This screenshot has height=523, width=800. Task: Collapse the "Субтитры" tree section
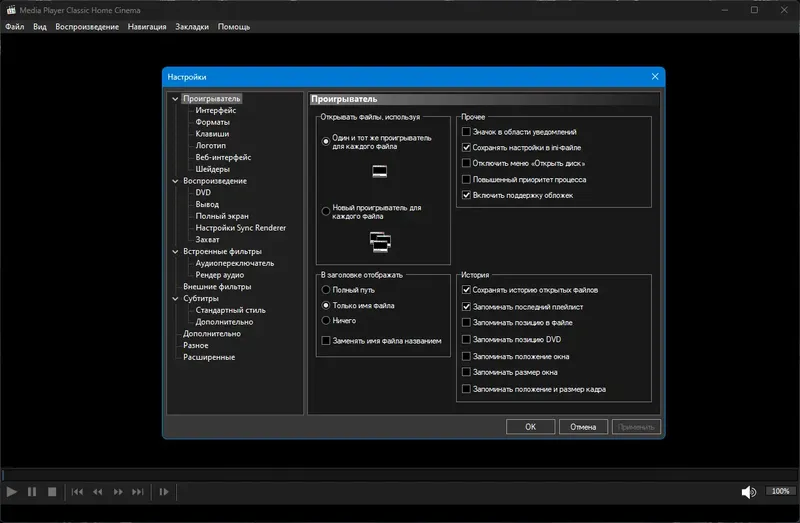coord(175,298)
